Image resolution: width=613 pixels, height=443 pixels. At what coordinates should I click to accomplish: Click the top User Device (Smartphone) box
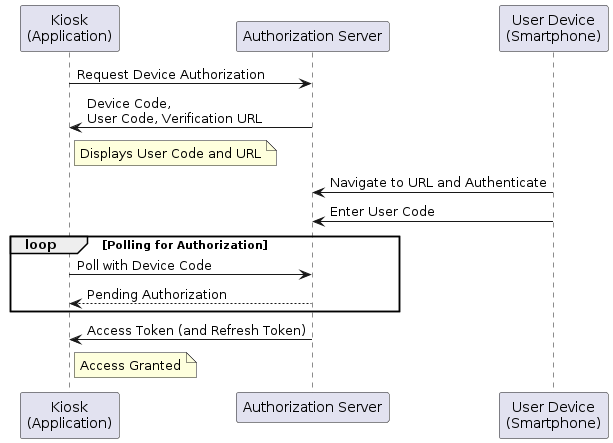[554, 28]
